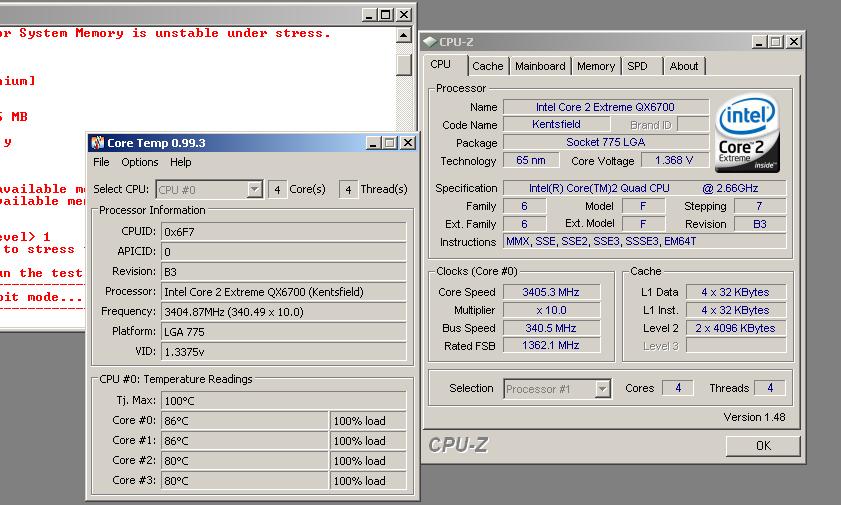This screenshot has height=505, width=841.
Task: Click the L1 Inst. value 4 x 32 KBytes
Action: tap(735, 310)
